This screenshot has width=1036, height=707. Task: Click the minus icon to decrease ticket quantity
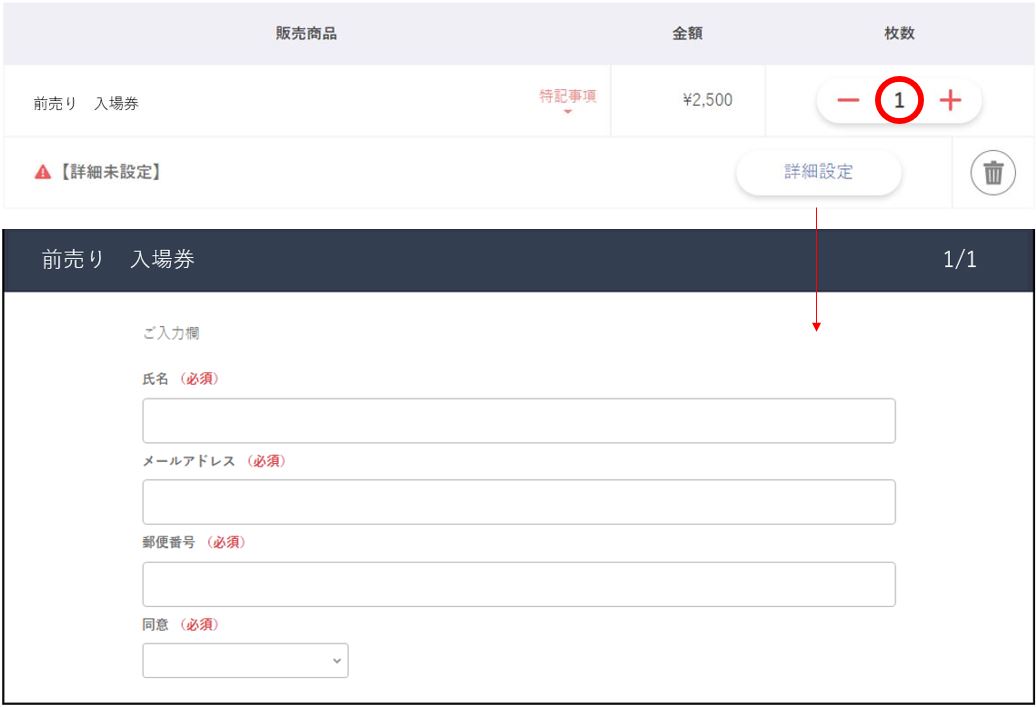pos(847,101)
